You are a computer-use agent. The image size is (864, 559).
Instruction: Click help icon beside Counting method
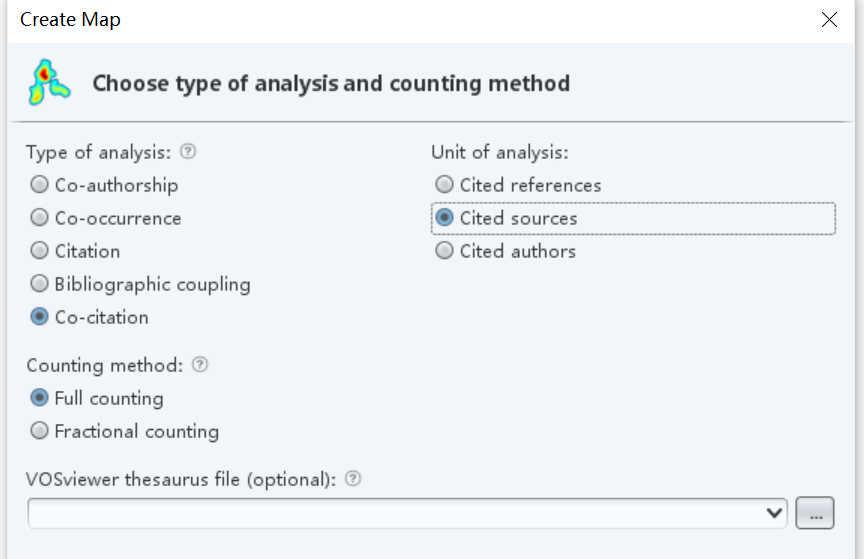click(200, 365)
